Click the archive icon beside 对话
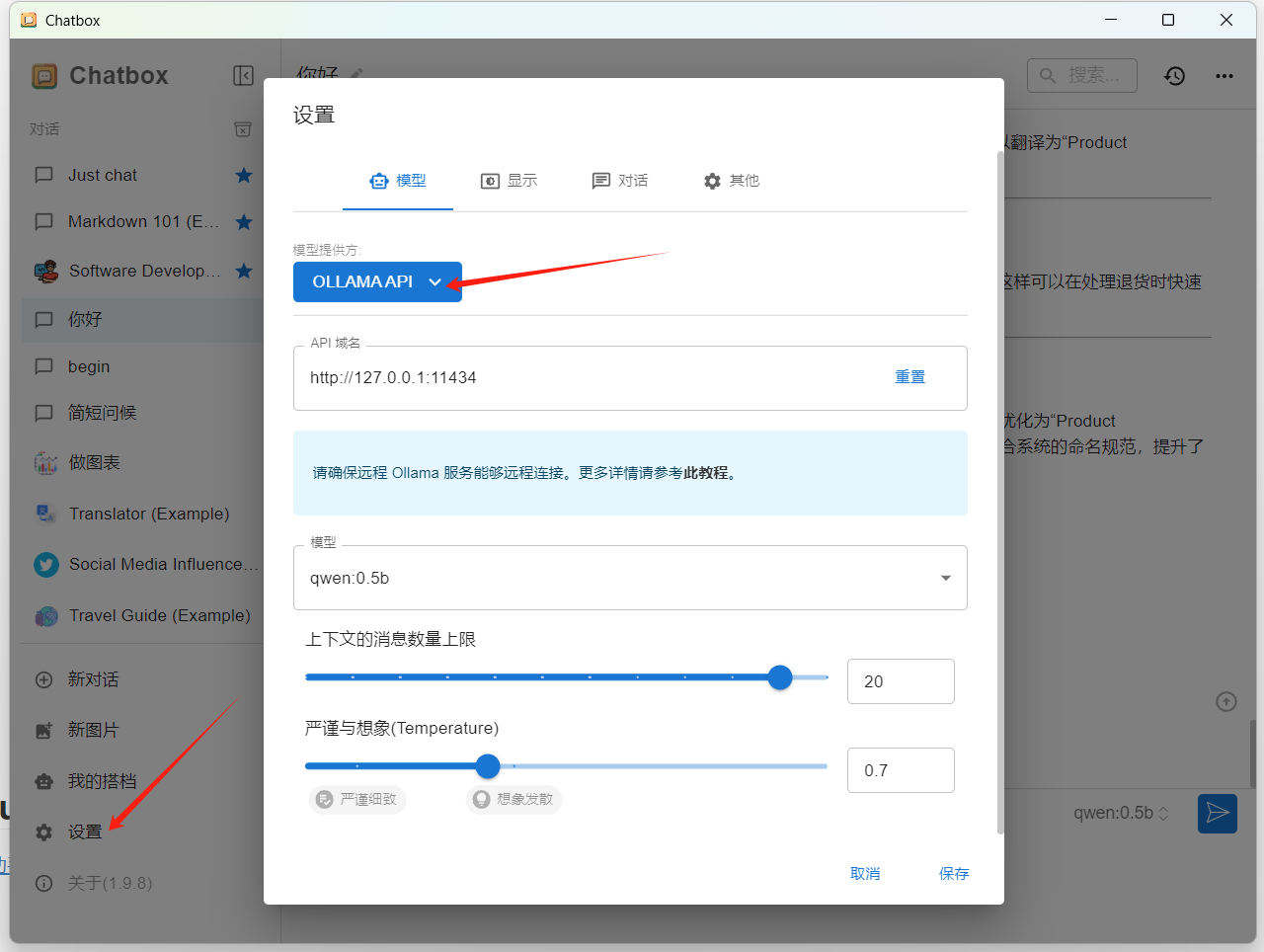The height and width of the screenshot is (952, 1264). point(243,129)
